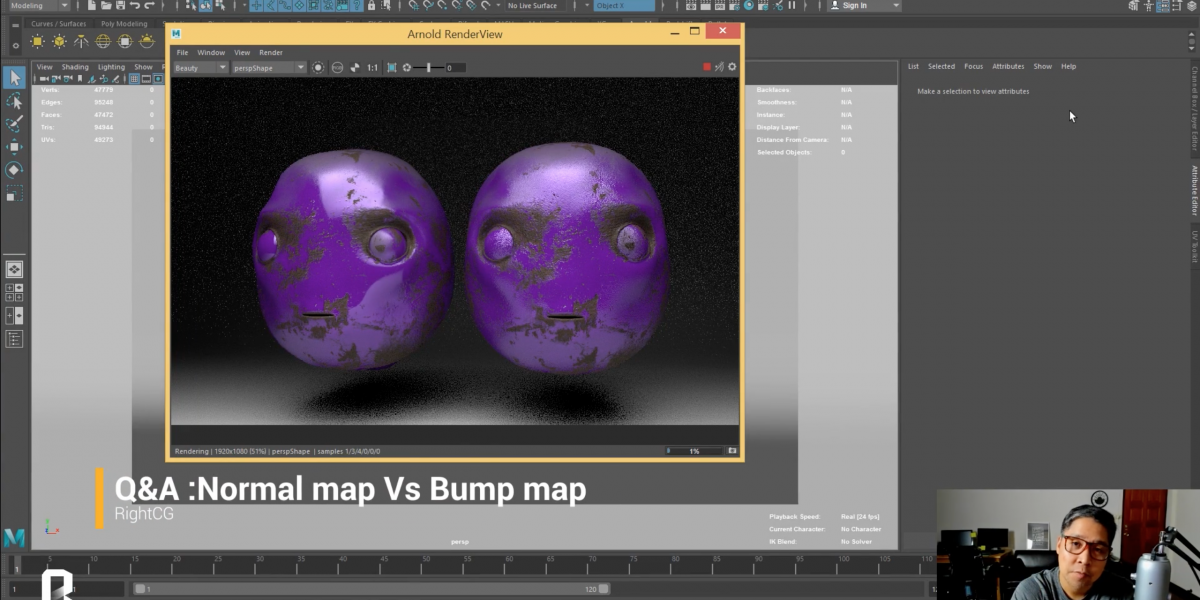
Task: Click the Open Scene folder icon
Action: pos(105,6)
